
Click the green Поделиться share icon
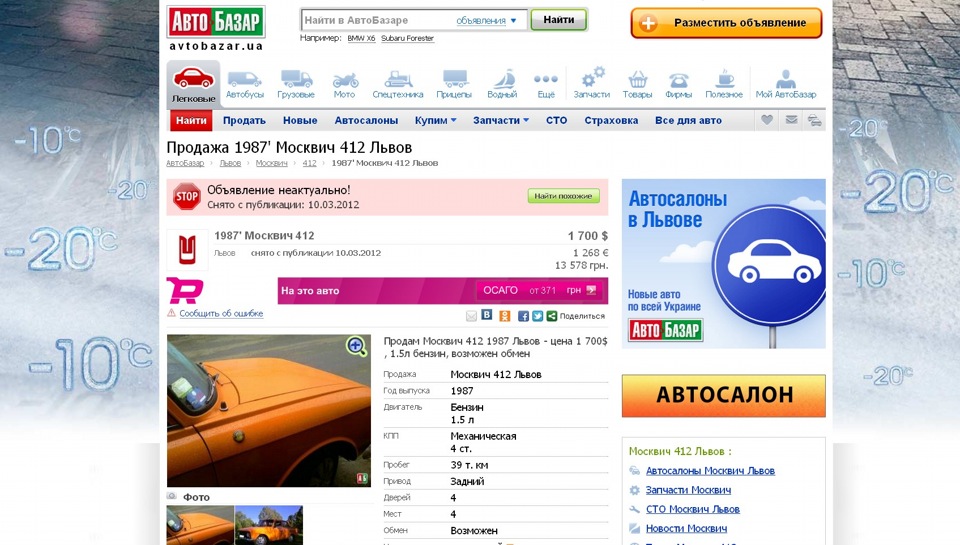552,316
